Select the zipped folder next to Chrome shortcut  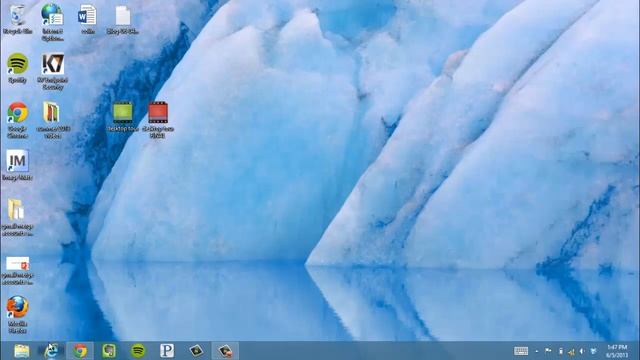[52, 120]
